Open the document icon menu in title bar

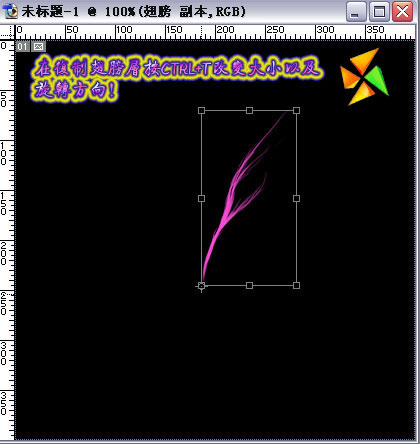pyautogui.click(x=9, y=11)
